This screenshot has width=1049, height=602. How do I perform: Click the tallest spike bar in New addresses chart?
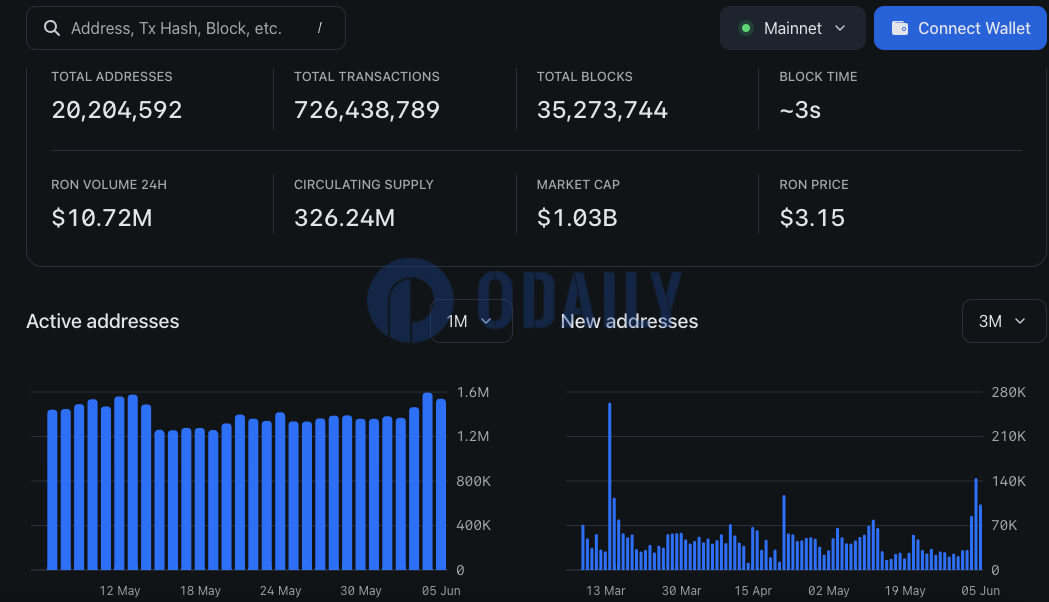(609, 486)
